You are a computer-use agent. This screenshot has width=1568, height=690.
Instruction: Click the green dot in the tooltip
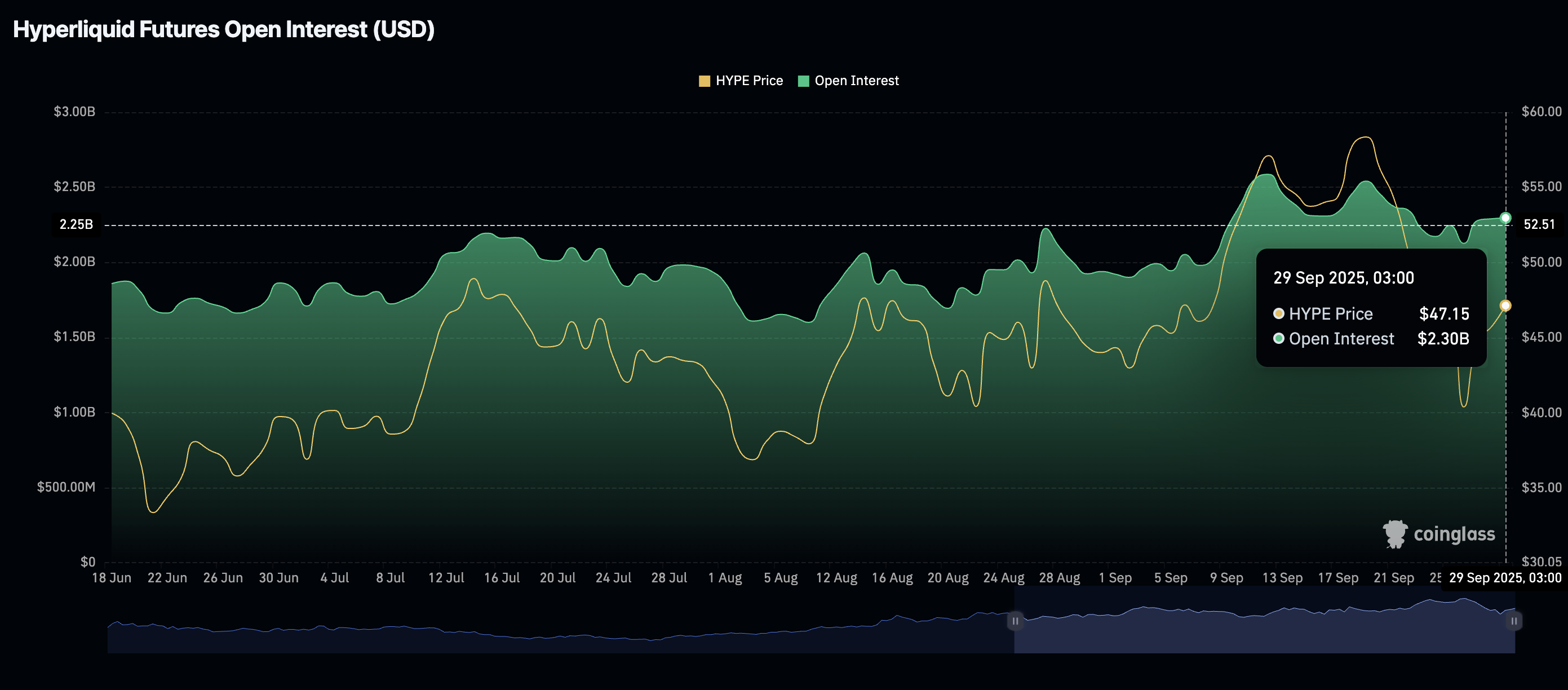pos(1279,339)
